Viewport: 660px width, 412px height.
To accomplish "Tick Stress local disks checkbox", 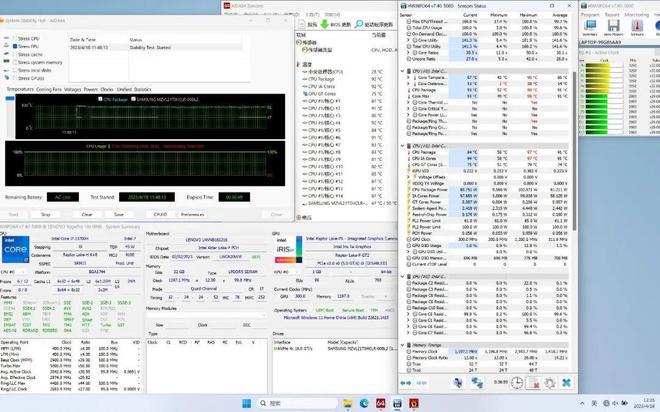I will 15,70.
